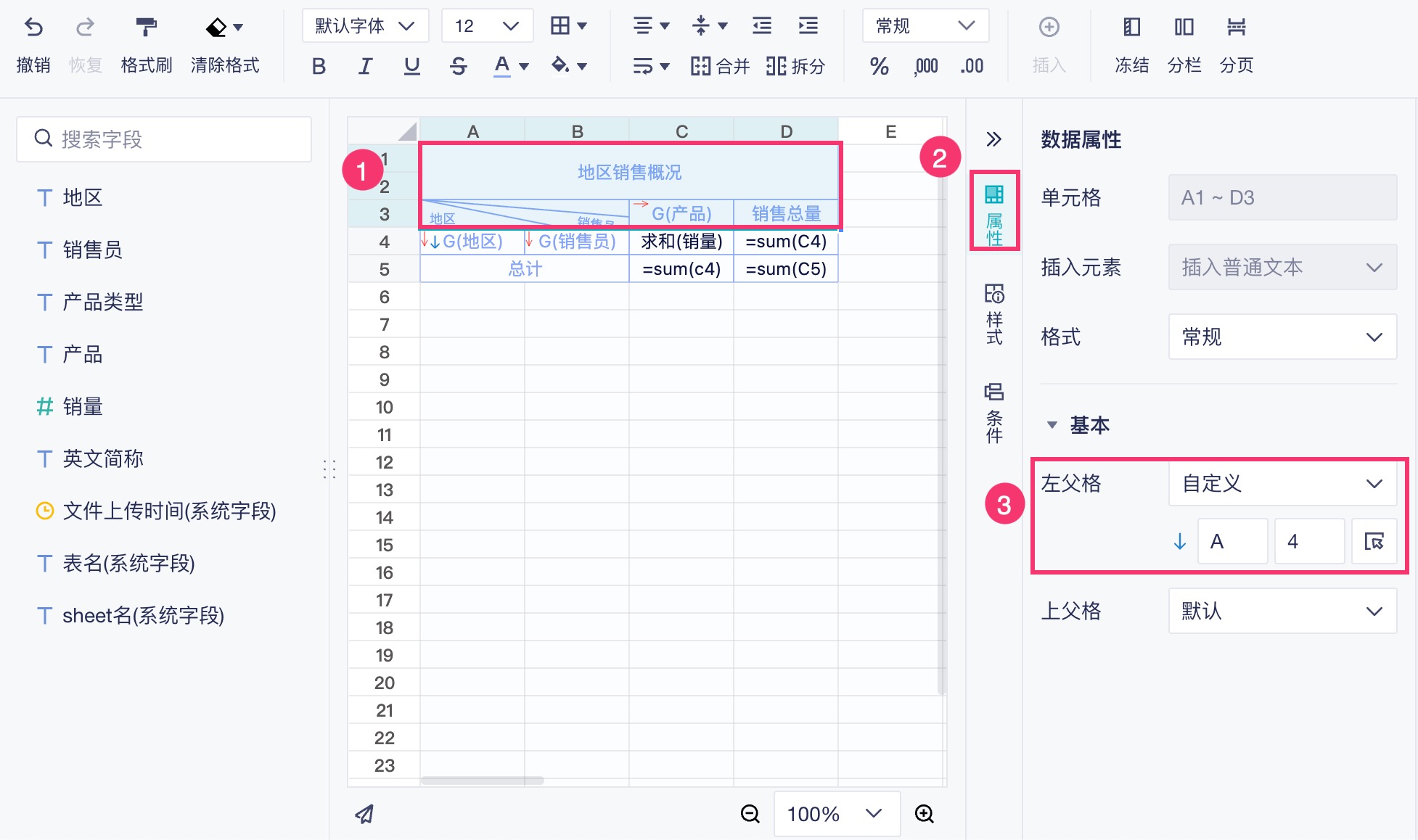Click the Clear Format (清除格式) eraser icon
The height and width of the screenshot is (840, 1418).
216,28
